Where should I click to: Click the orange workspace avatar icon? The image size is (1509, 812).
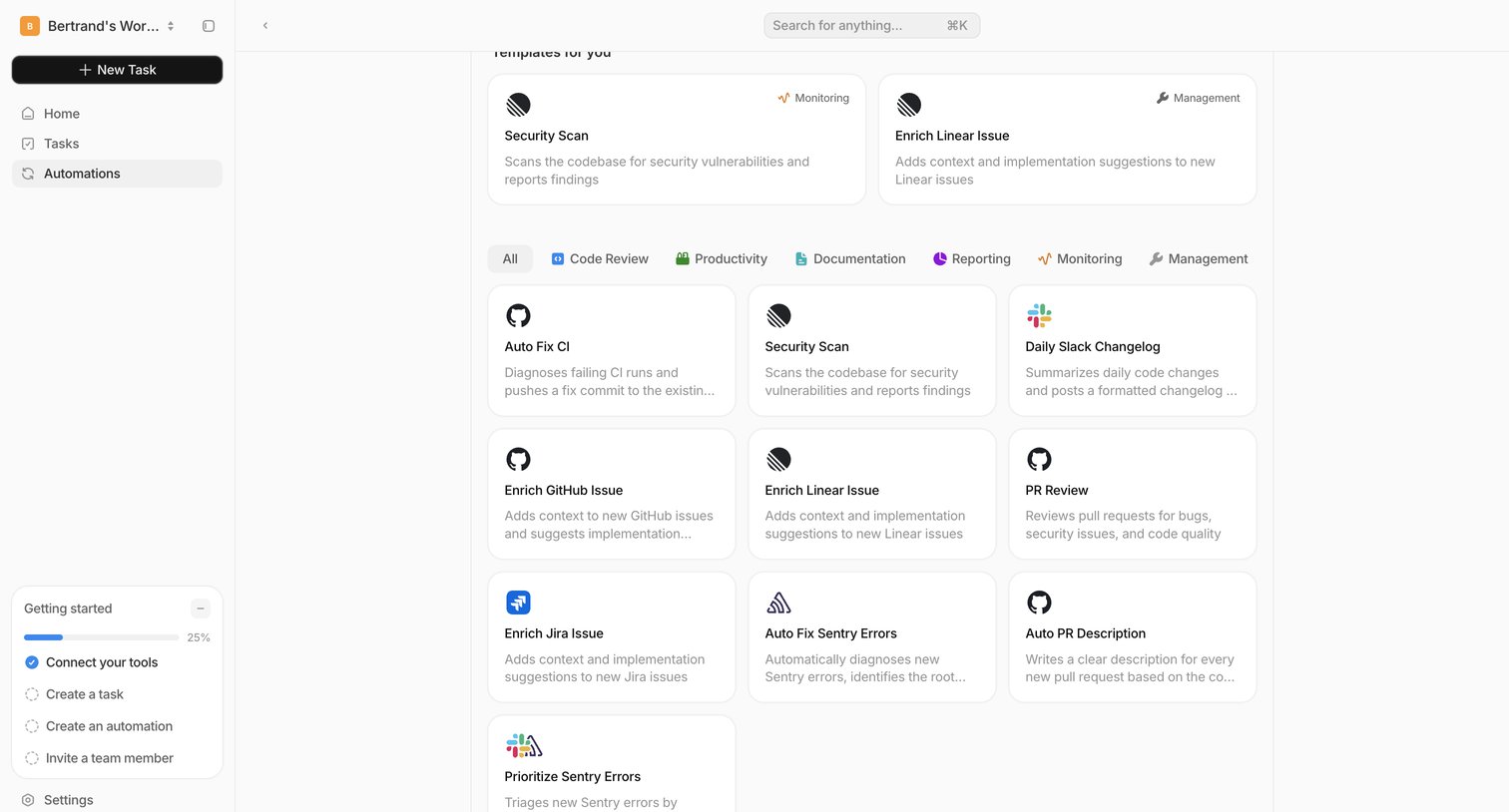pos(30,26)
